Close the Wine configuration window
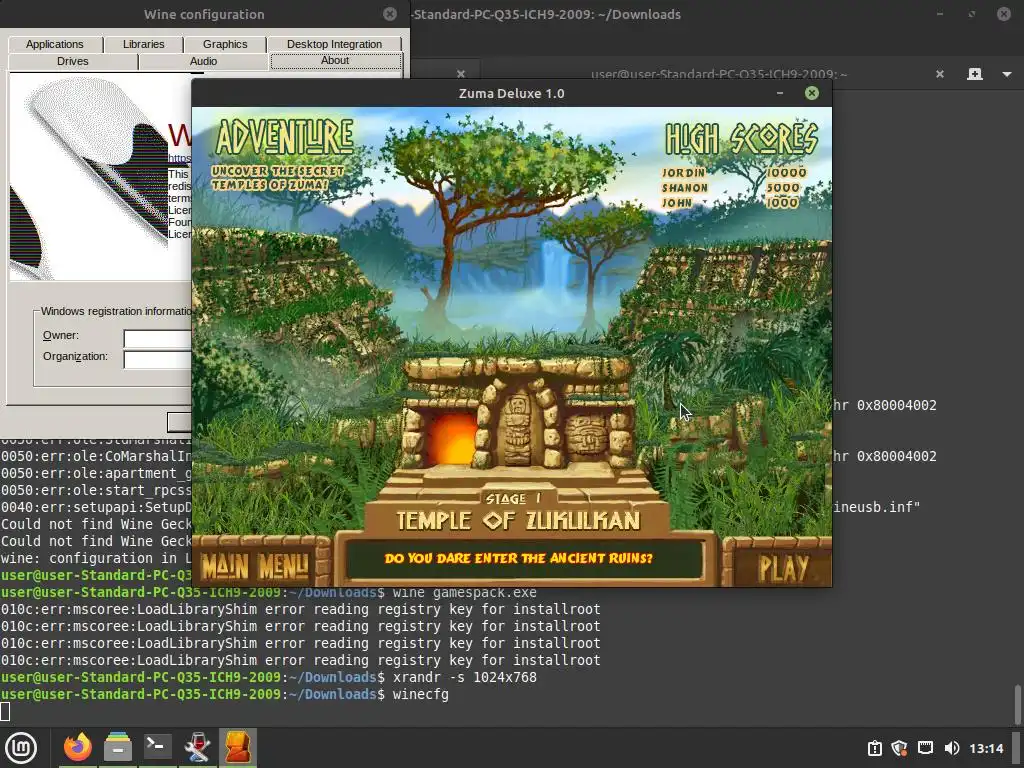Screen dimensions: 1024x768 click(x=390, y=14)
